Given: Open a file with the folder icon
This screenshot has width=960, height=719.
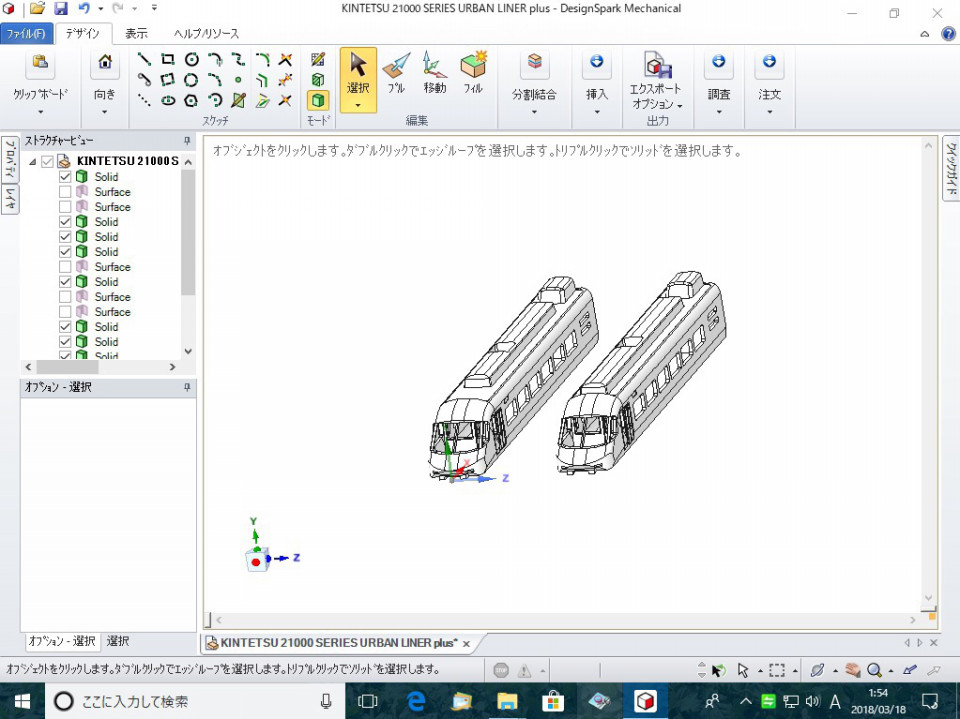Looking at the screenshot, I should (x=38, y=9).
